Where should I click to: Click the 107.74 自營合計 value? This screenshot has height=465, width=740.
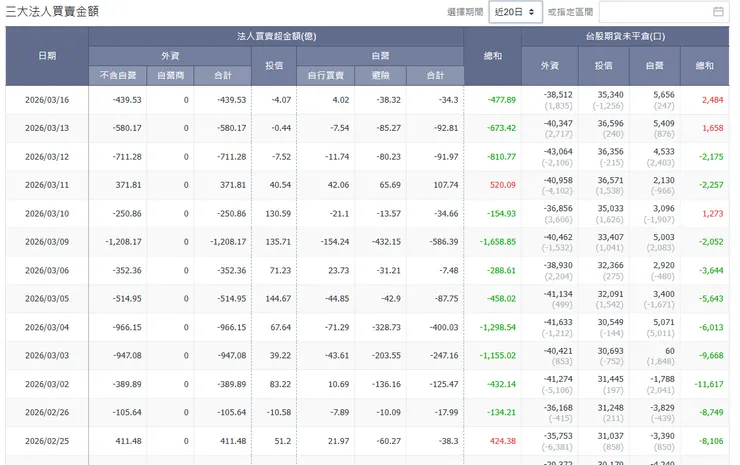[446, 185]
